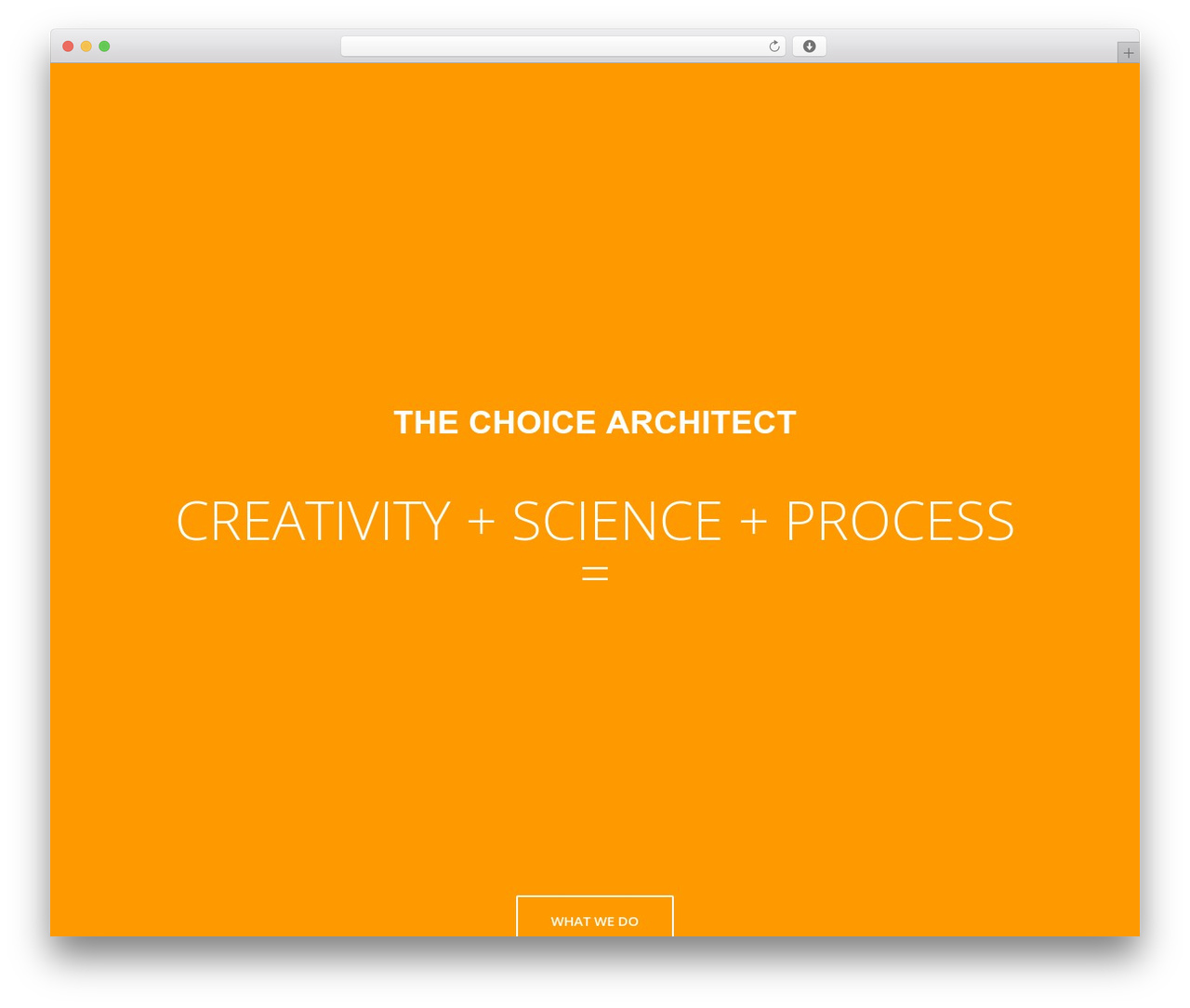Click THE CHOICE ARCHITECT heading
Screen dimensions: 1190x1008
595,422
